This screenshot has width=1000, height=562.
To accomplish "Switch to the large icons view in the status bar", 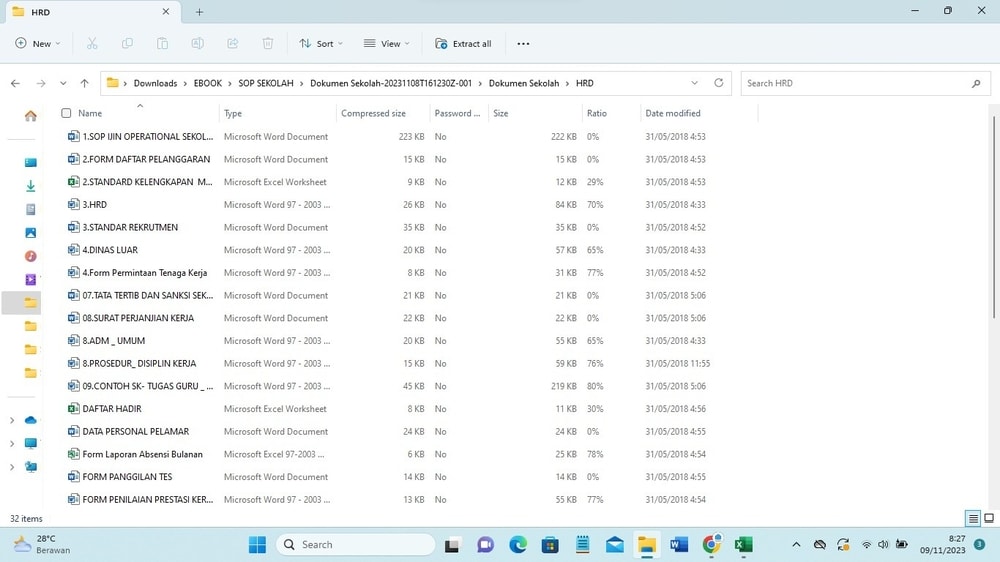I will click(x=989, y=519).
